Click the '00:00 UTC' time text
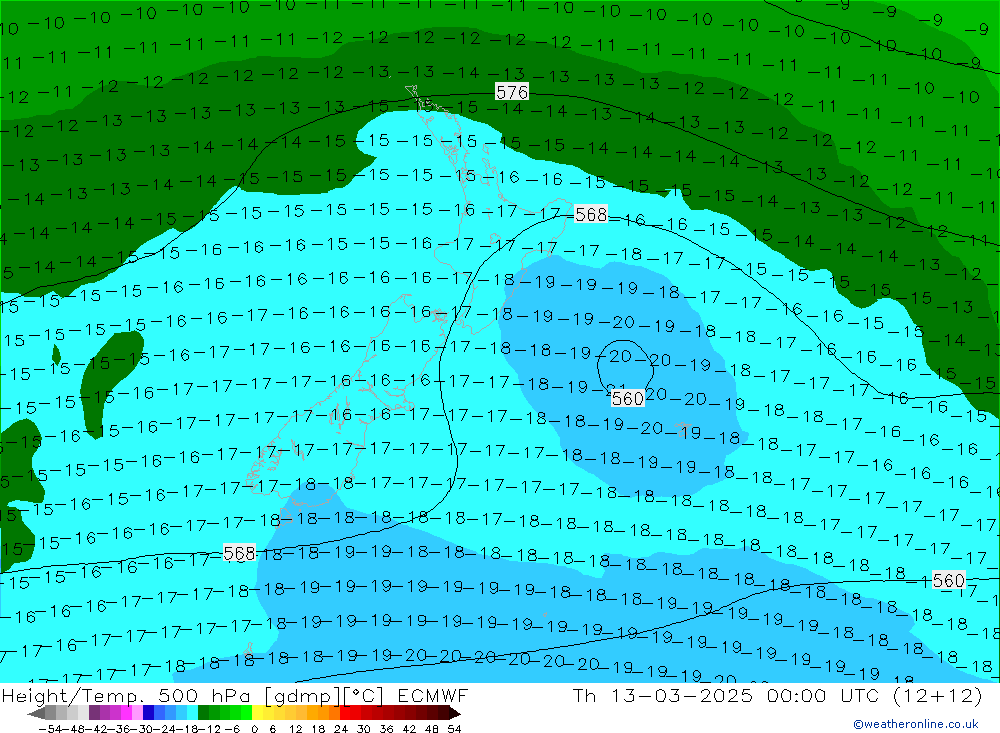Image resolution: width=1000 pixels, height=733 pixels. pos(823,695)
